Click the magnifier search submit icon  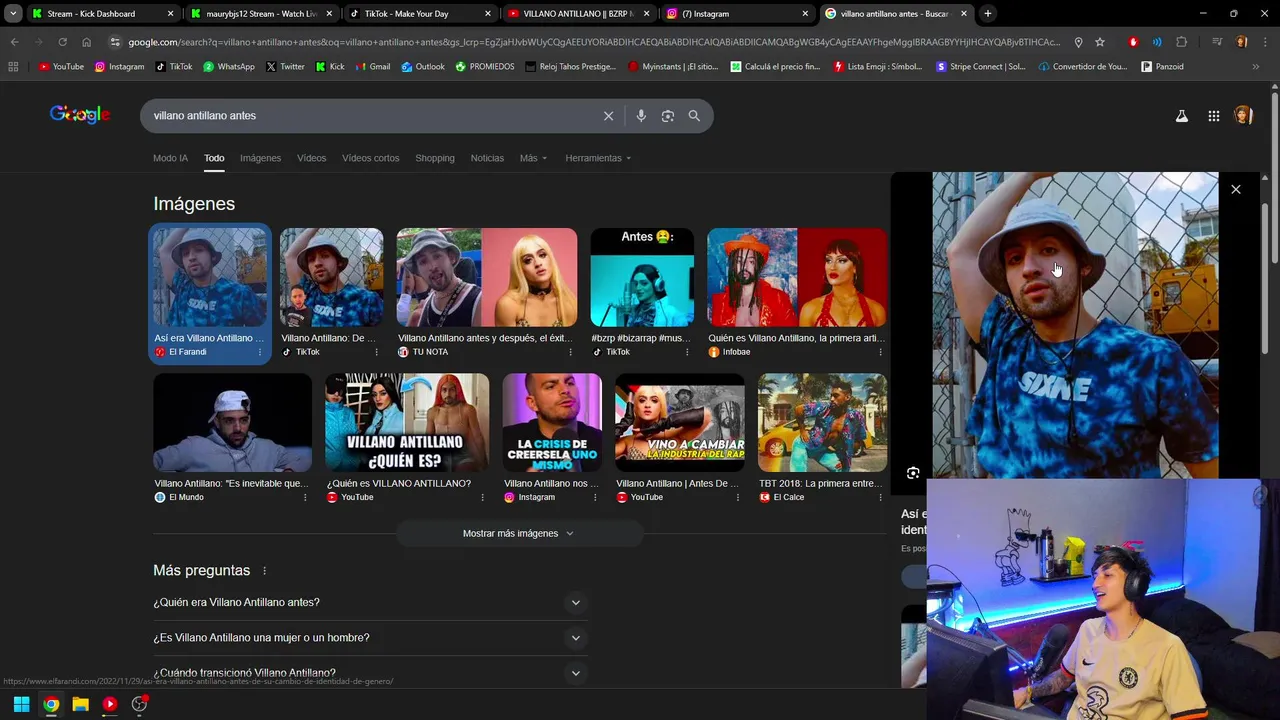coord(694,116)
